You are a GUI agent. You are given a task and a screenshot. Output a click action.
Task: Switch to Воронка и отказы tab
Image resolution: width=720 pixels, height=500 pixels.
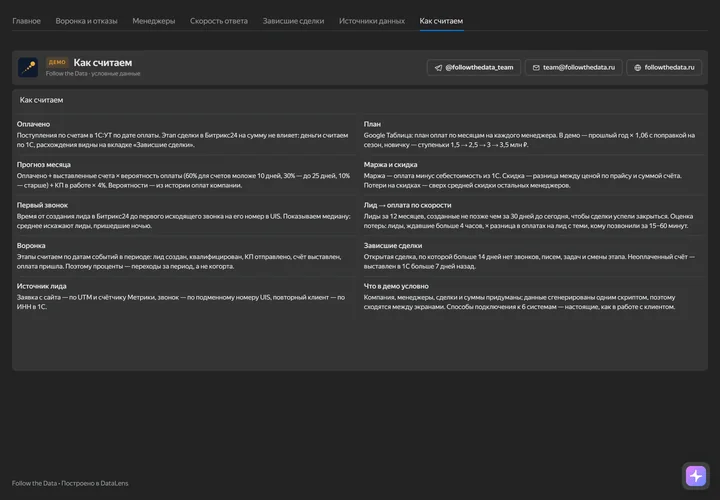pyautogui.click(x=86, y=21)
